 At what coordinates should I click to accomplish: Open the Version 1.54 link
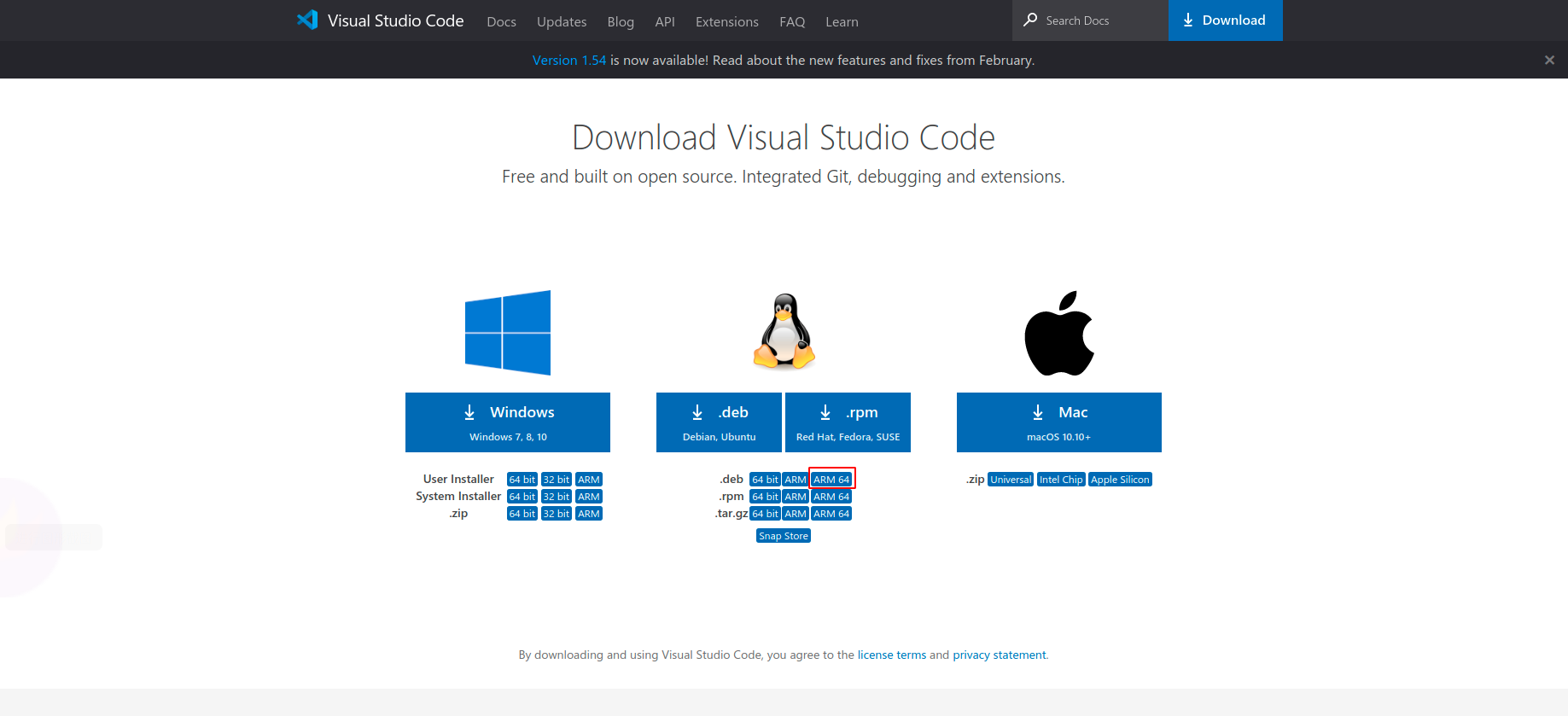pyautogui.click(x=569, y=60)
